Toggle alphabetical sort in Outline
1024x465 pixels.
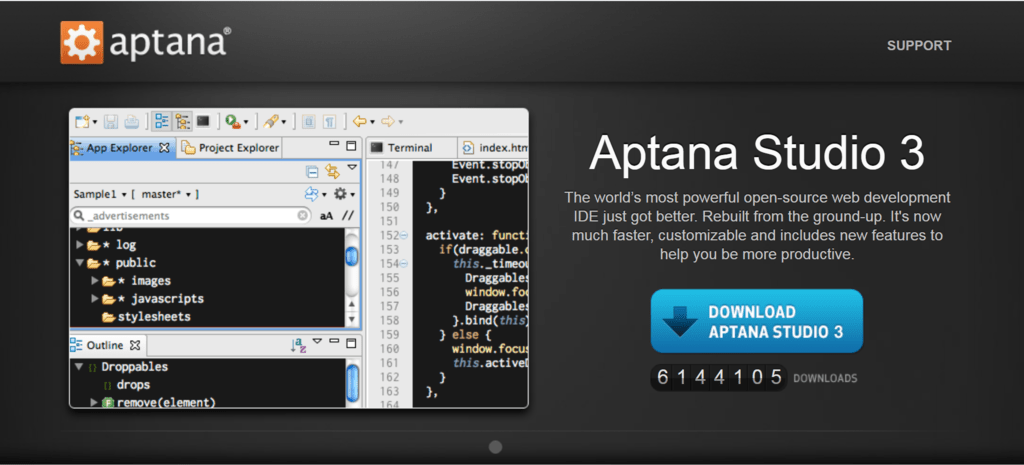(x=298, y=345)
